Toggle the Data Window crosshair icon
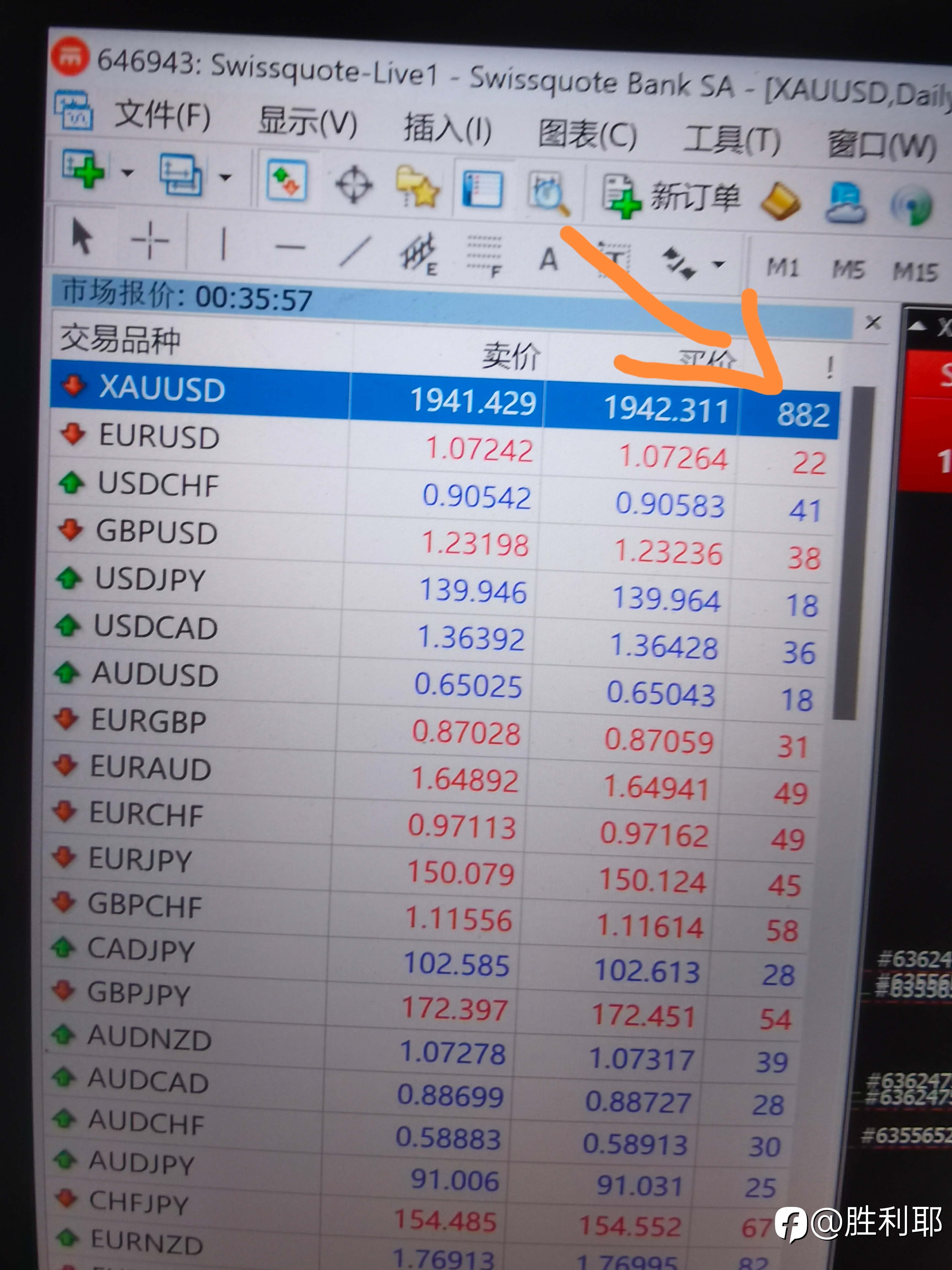Screen dimensions: 952x1270 click(354, 184)
